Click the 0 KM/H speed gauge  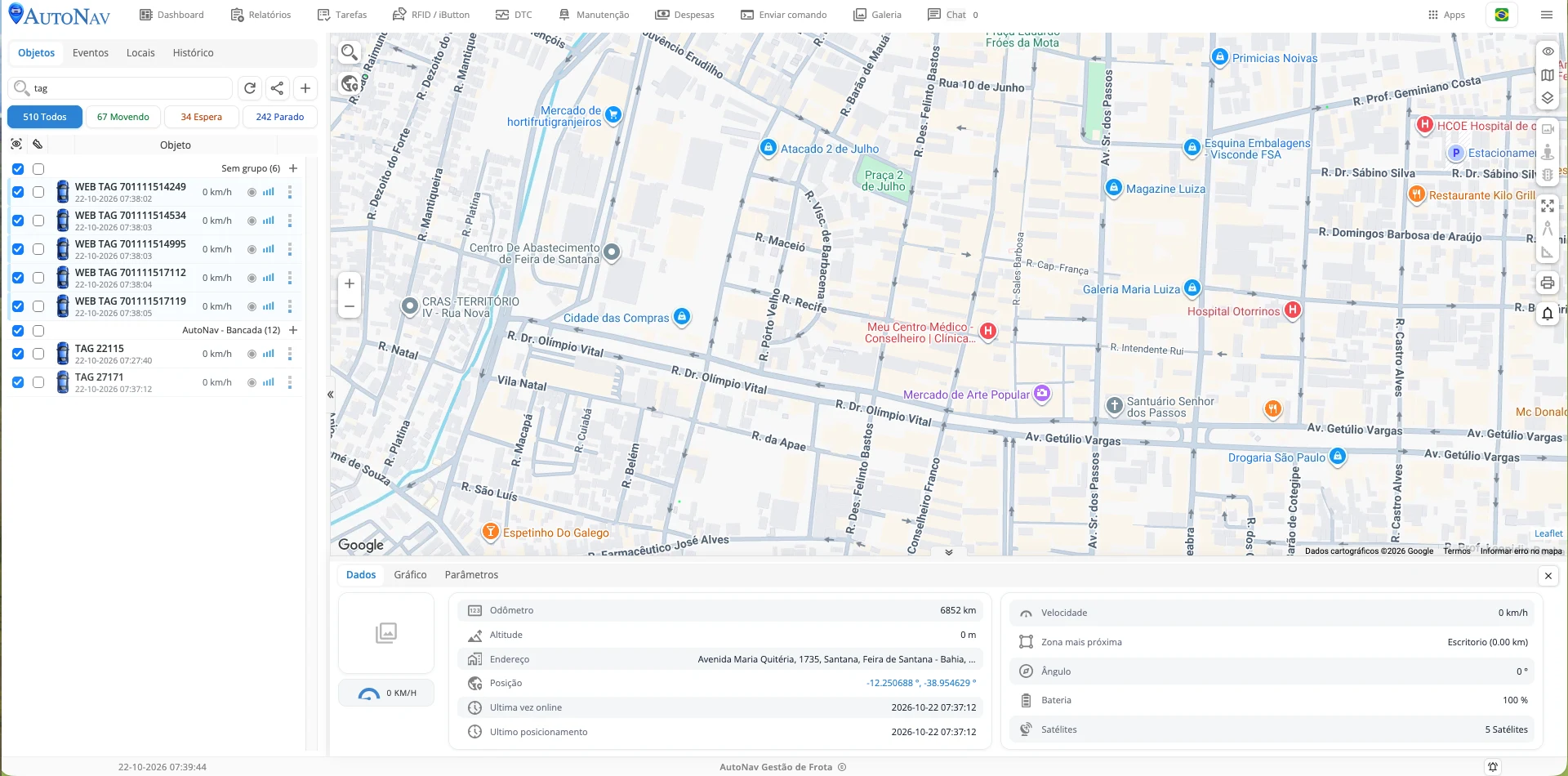(x=386, y=693)
